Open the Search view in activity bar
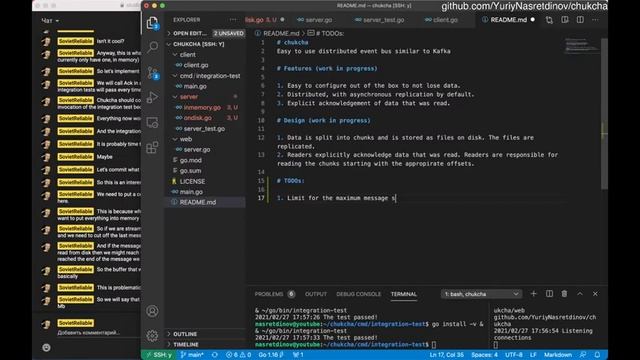Image resolution: width=640 pixels, height=360 pixels. tap(152, 47)
